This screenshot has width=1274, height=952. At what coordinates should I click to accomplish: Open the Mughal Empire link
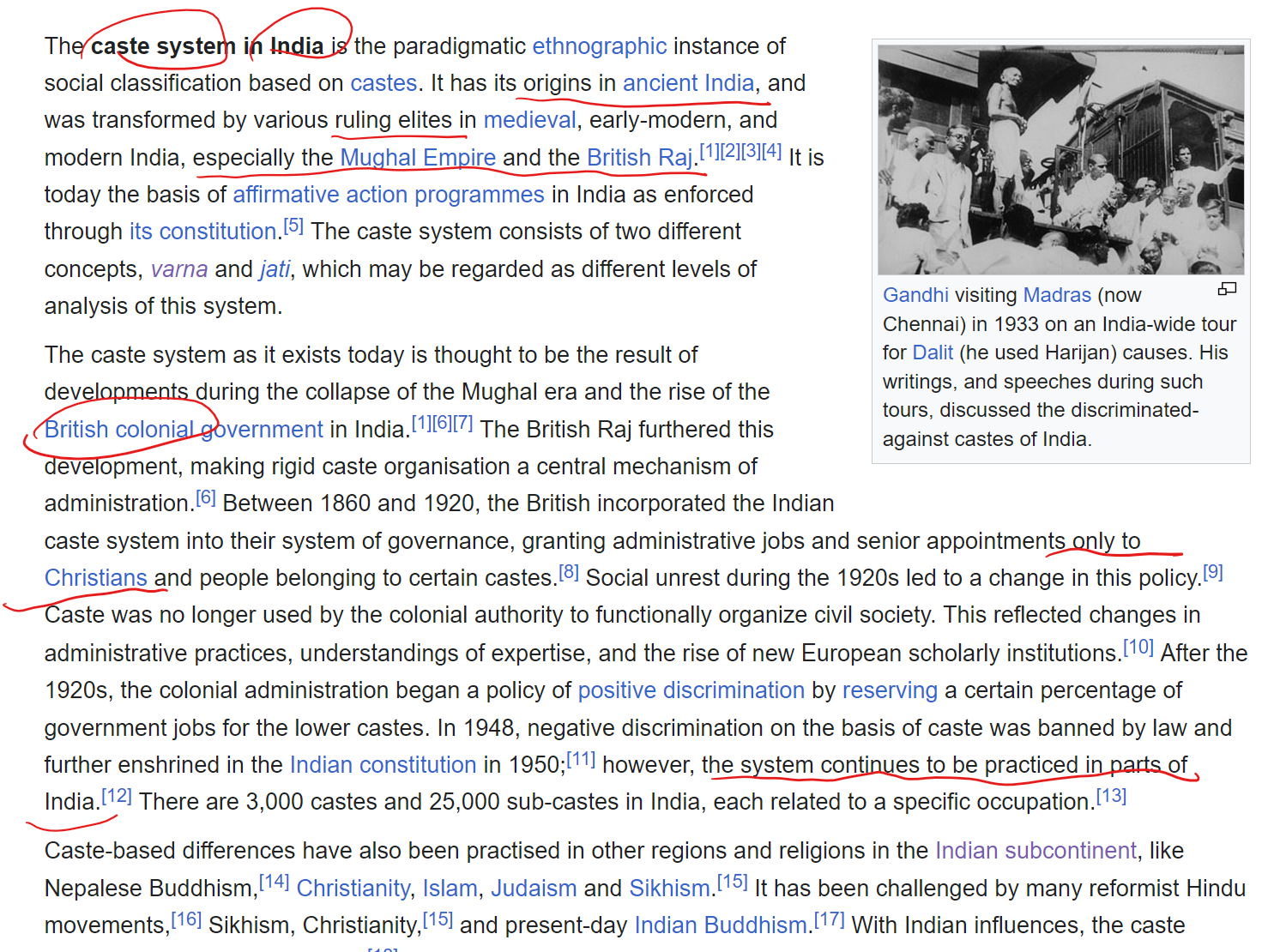pos(418,158)
